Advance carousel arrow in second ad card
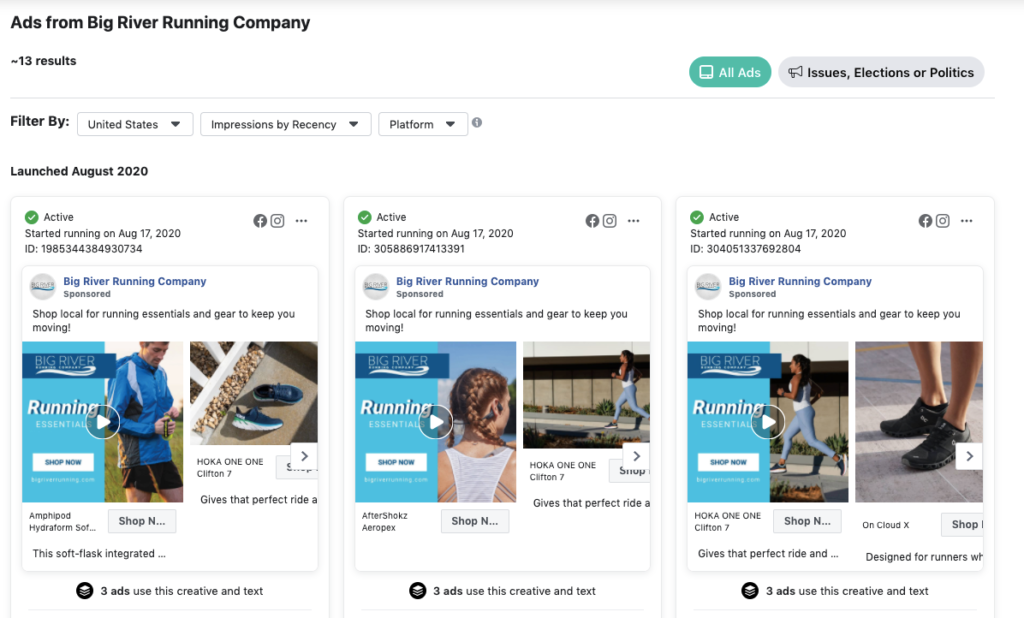The image size is (1024, 618). [x=637, y=456]
